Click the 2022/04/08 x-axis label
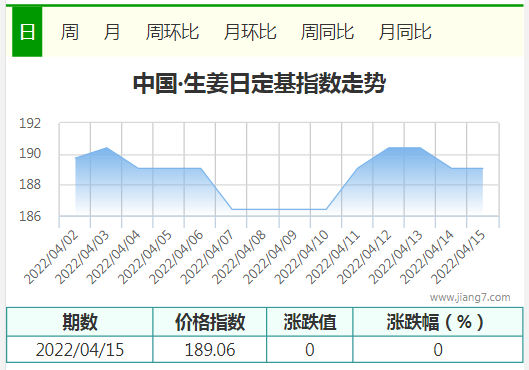Viewport: 529px width, 370px height. 239,257
